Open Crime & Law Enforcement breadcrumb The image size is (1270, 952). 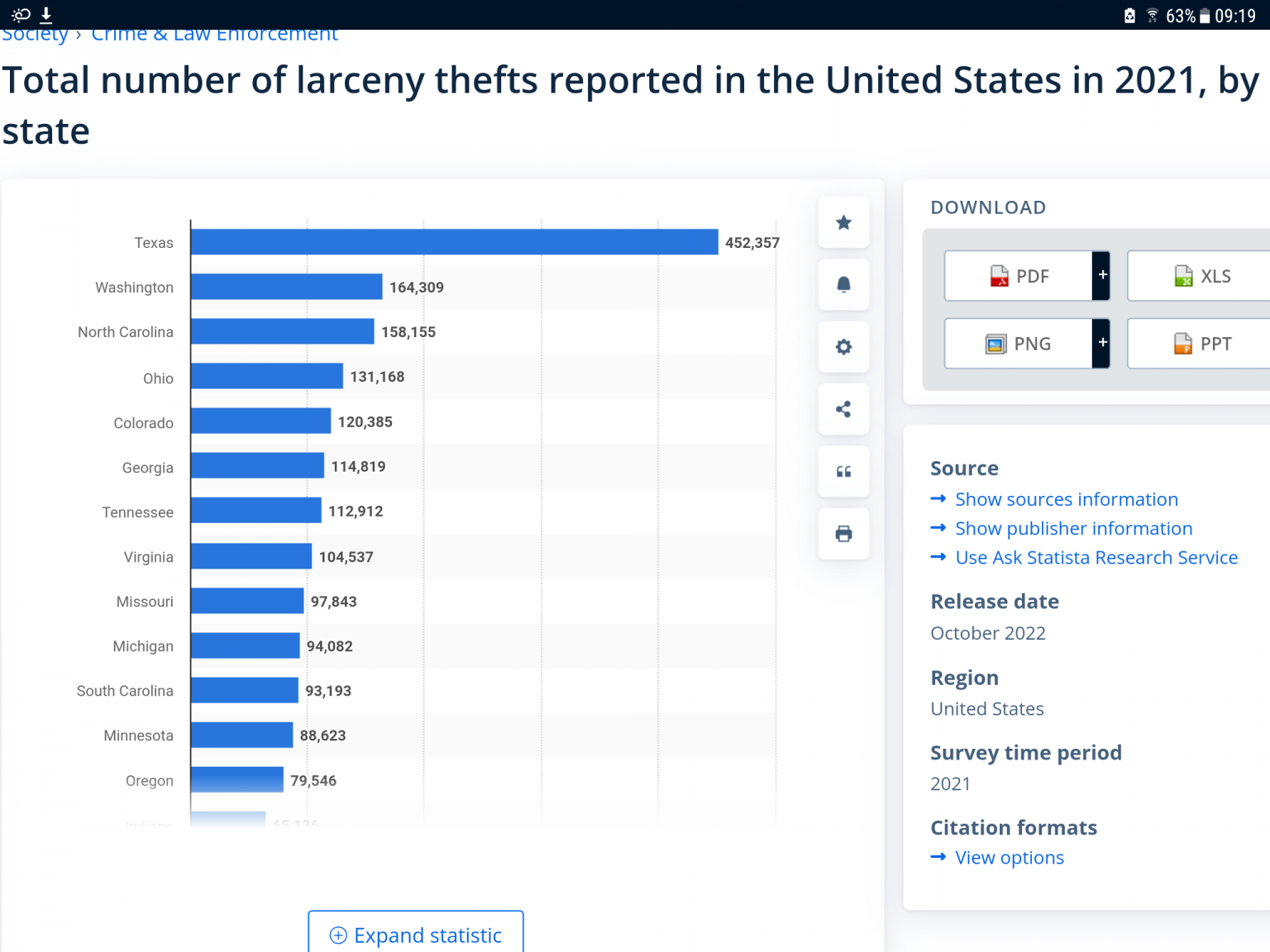pyautogui.click(x=214, y=36)
